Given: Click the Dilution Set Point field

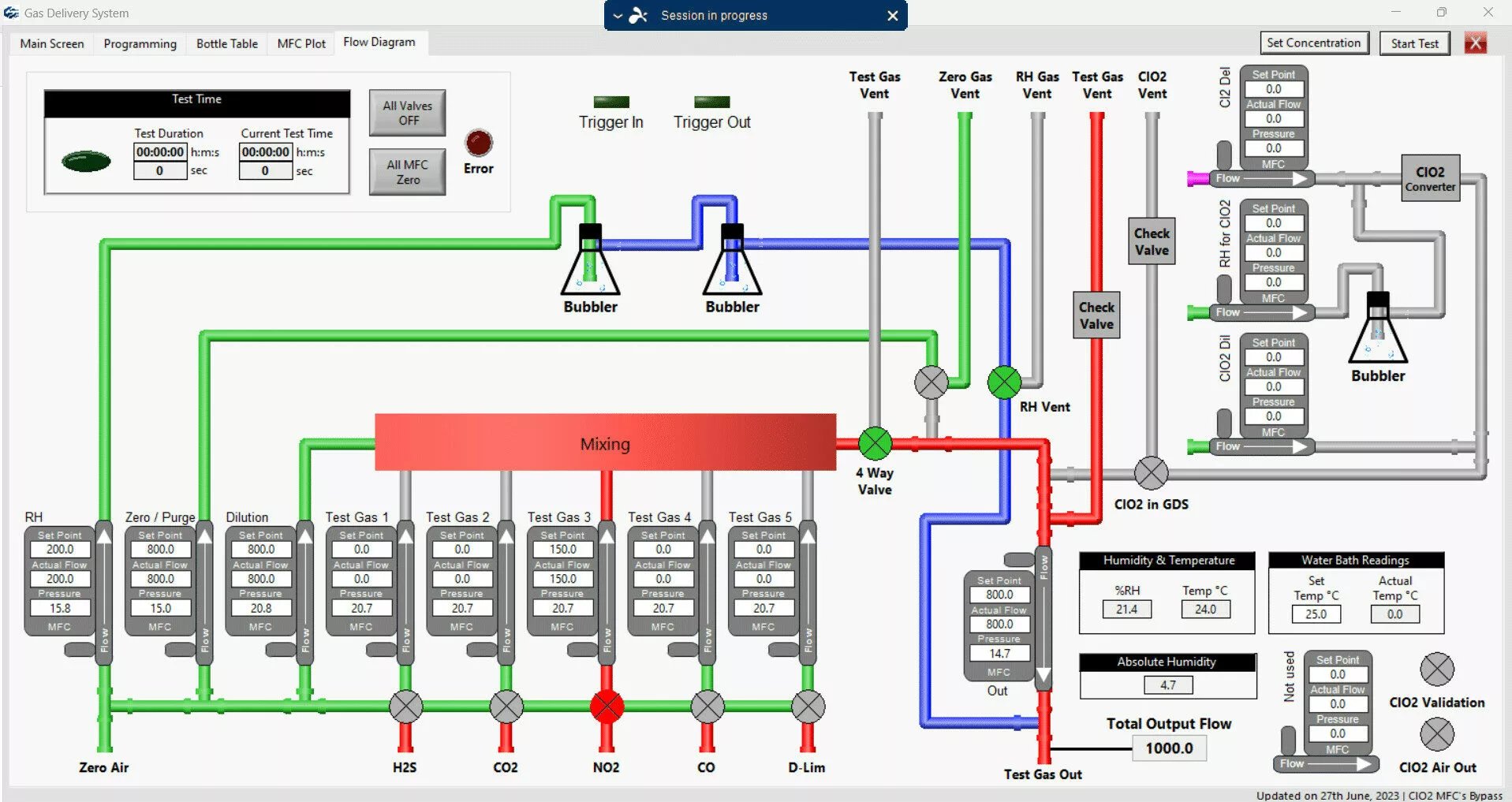Looking at the screenshot, I should [x=261, y=549].
